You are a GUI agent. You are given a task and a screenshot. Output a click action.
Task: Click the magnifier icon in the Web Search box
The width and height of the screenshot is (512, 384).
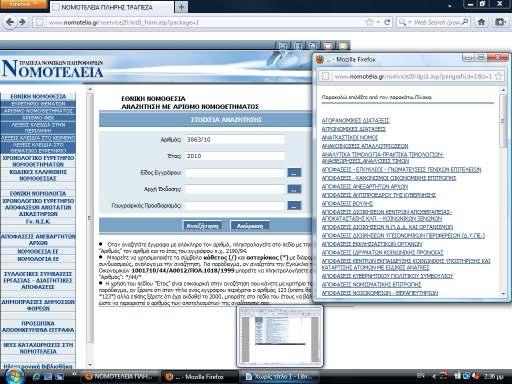coord(464,22)
